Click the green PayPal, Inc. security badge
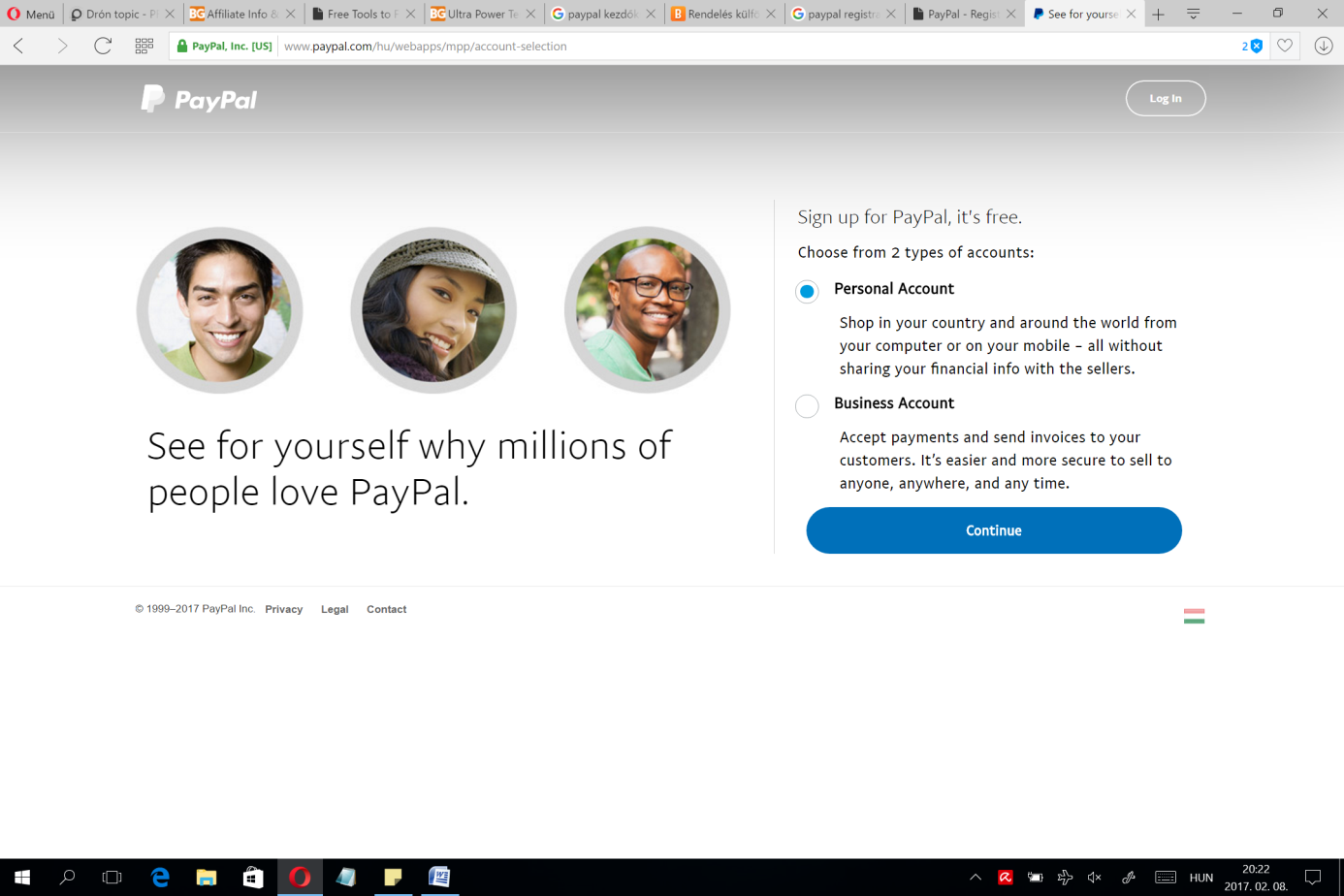 224,46
